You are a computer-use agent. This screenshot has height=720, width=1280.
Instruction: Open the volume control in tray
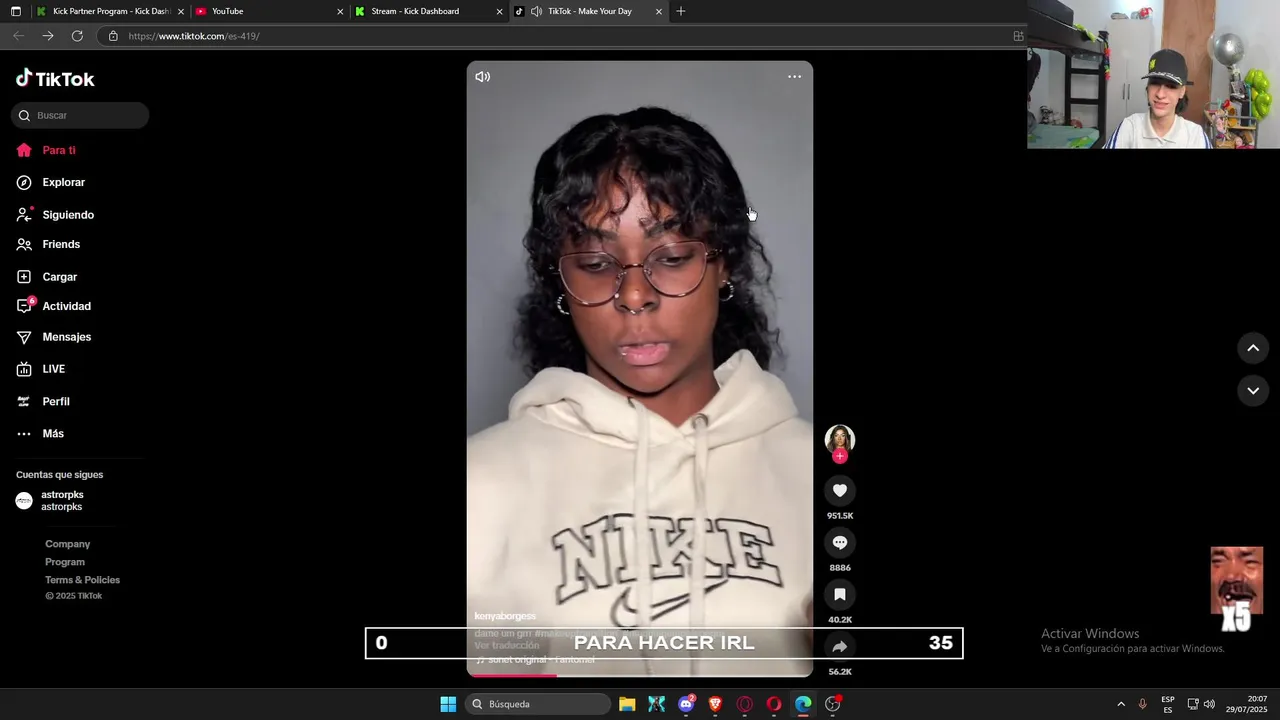(x=1209, y=704)
